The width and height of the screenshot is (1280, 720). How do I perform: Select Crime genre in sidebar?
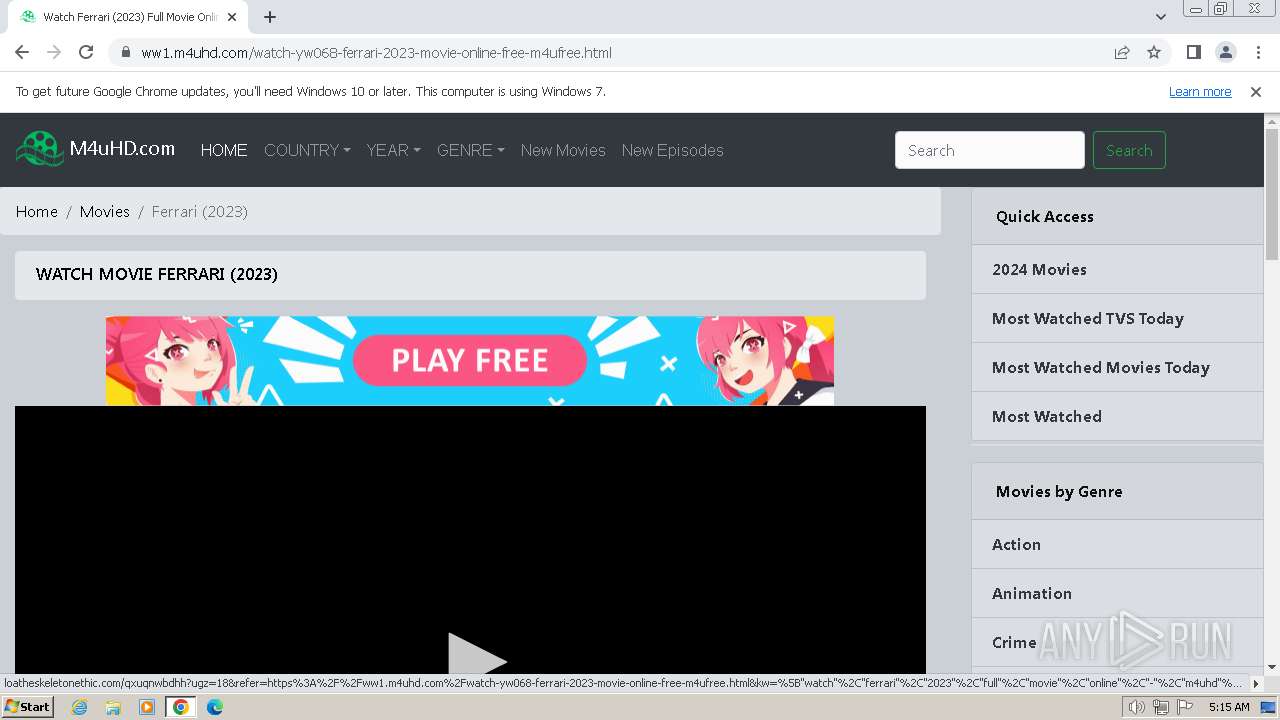(1014, 642)
